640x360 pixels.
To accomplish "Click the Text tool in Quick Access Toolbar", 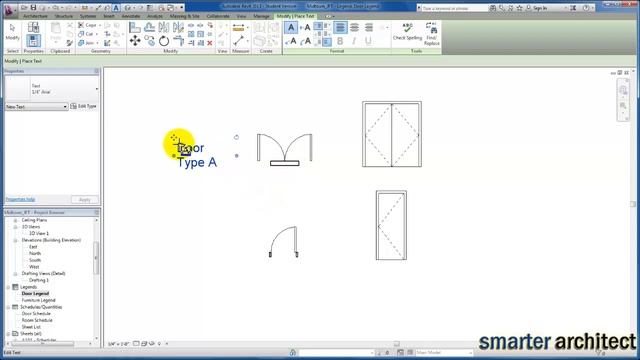I will coord(116,8).
